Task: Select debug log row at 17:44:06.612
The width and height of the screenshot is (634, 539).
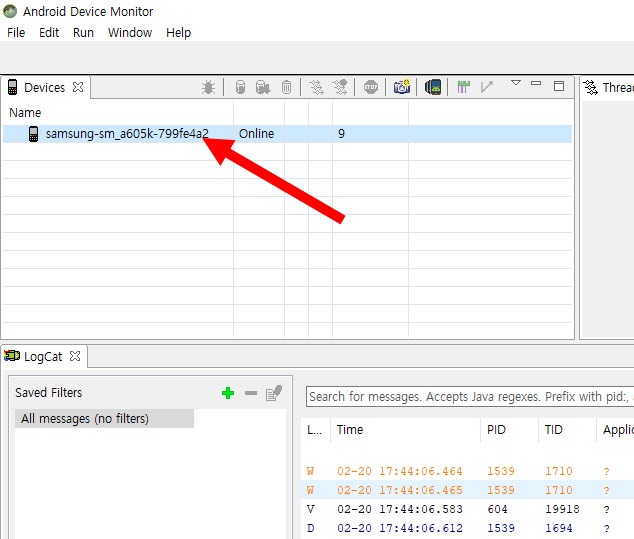Action: [467, 528]
